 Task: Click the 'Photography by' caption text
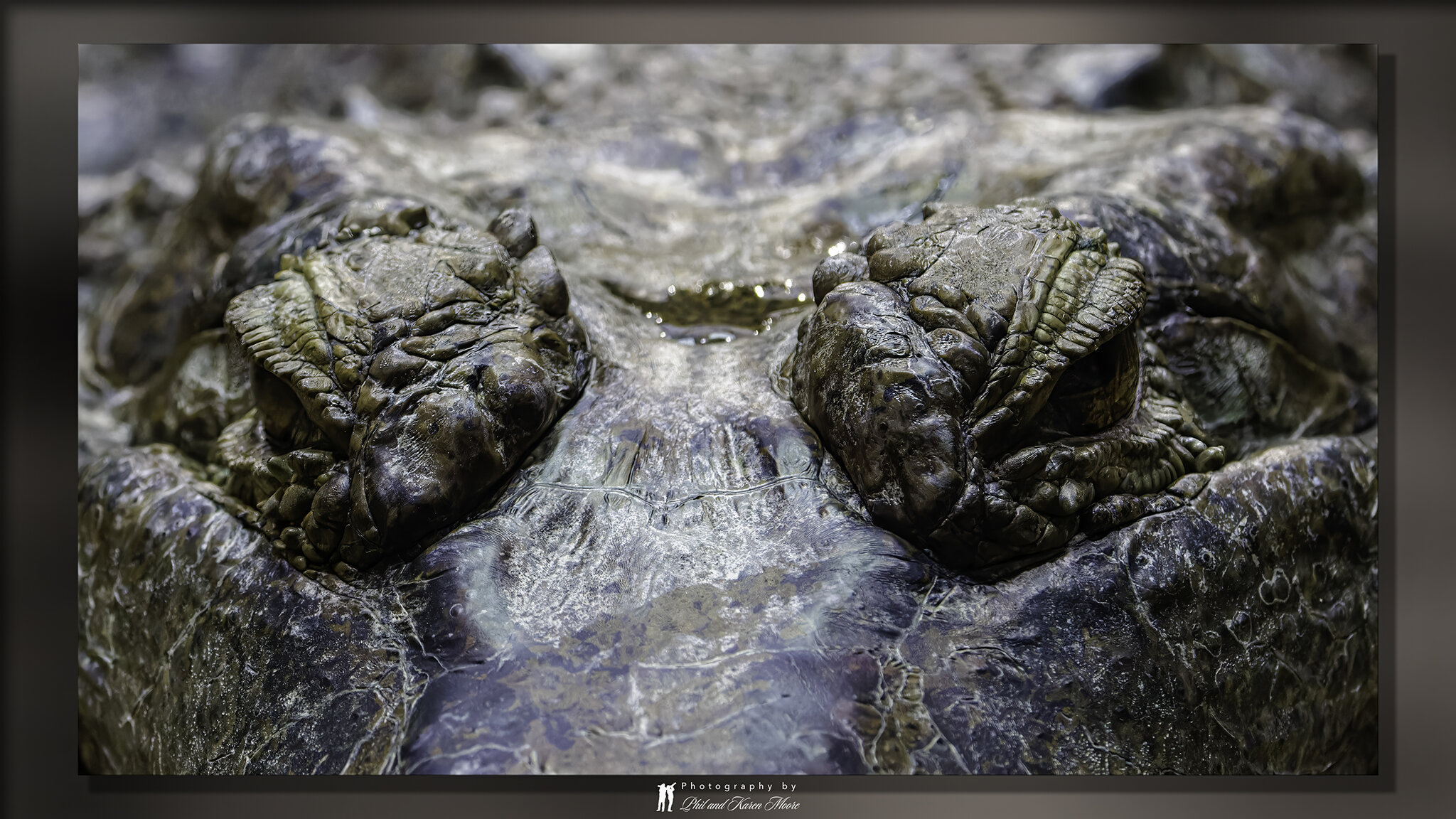coord(739,786)
